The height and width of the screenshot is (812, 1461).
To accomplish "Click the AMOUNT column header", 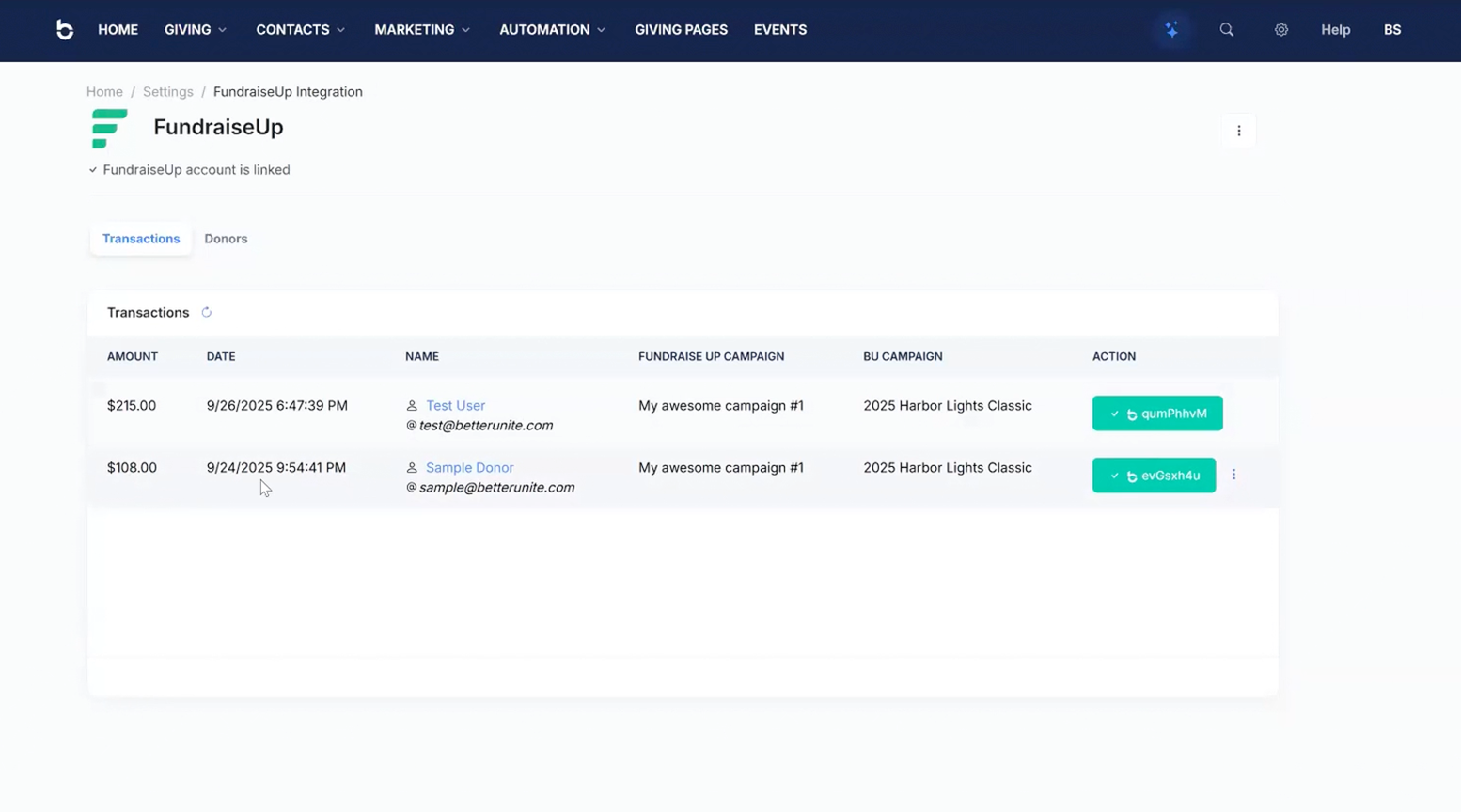I will (x=133, y=356).
